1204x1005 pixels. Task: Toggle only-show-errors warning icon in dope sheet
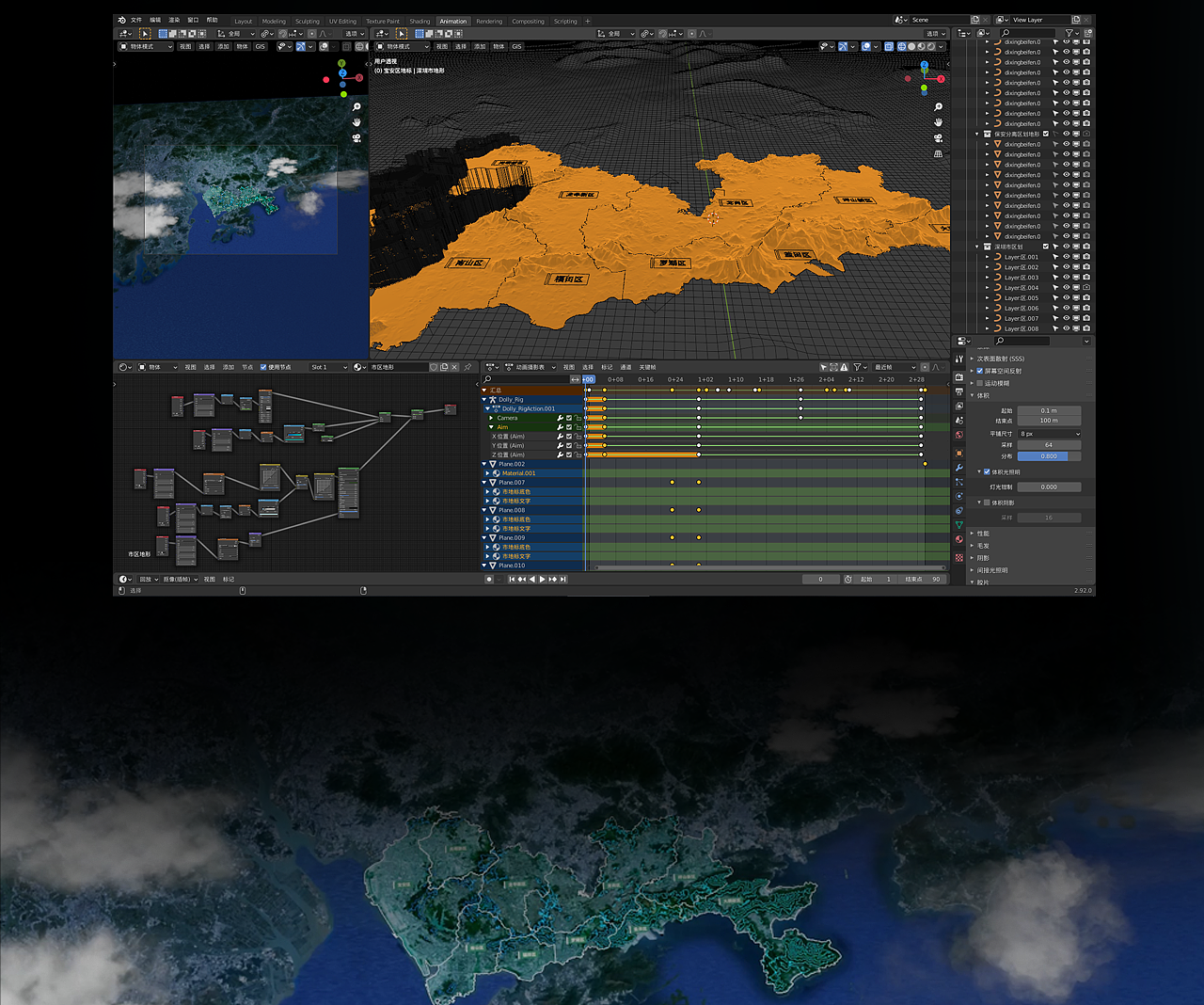pyautogui.click(x=844, y=367)
